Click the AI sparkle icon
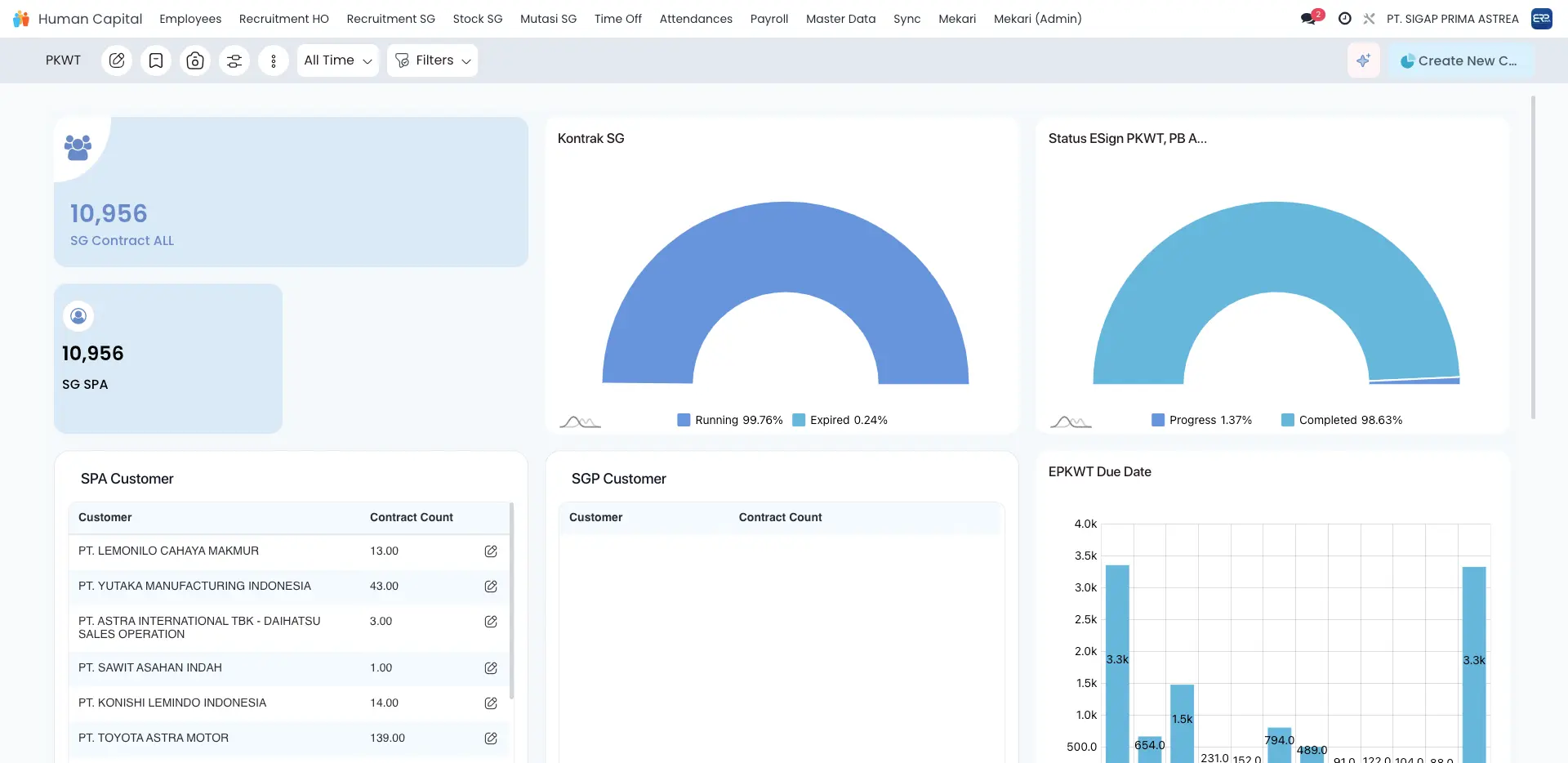Screen dimensions: 1568x763 [1363, 60]
